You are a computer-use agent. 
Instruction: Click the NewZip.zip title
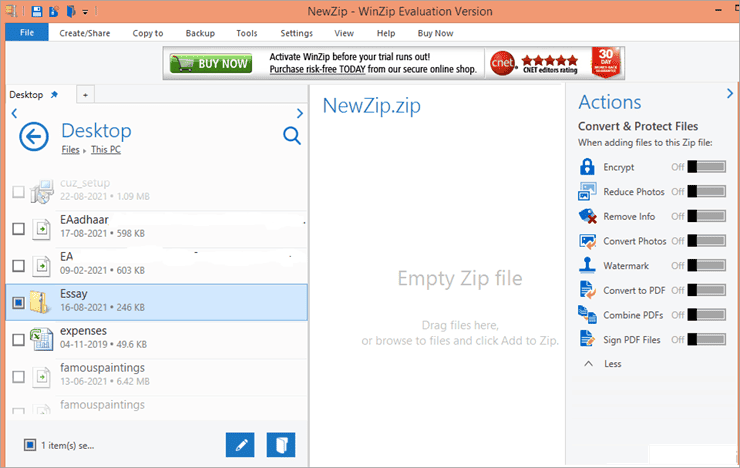371,106
